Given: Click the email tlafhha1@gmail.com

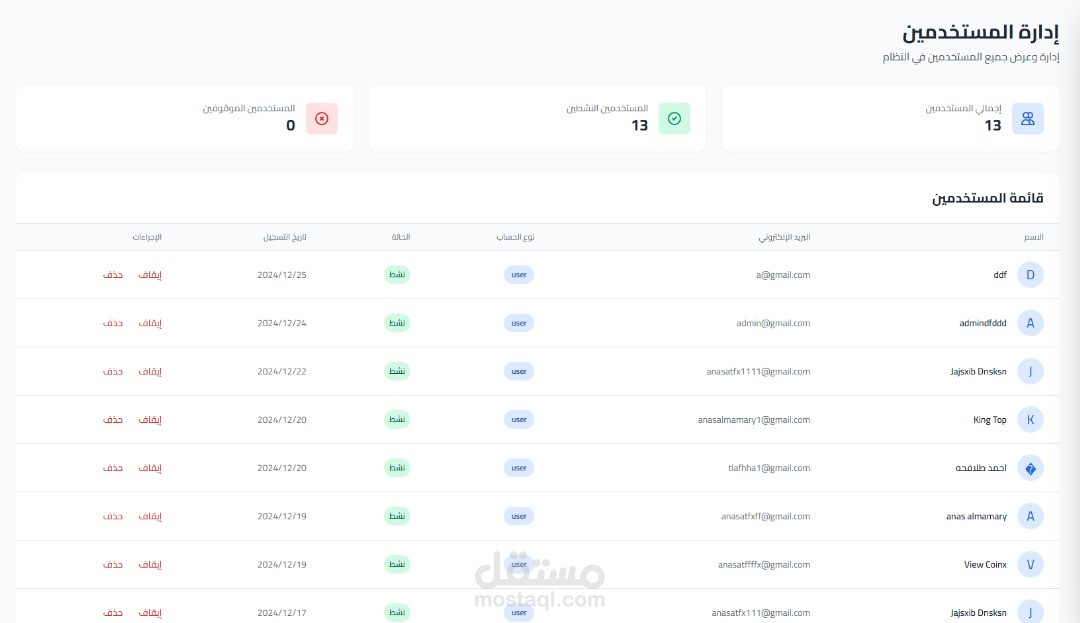Looking at the screenshot, I should pos(769,468).
